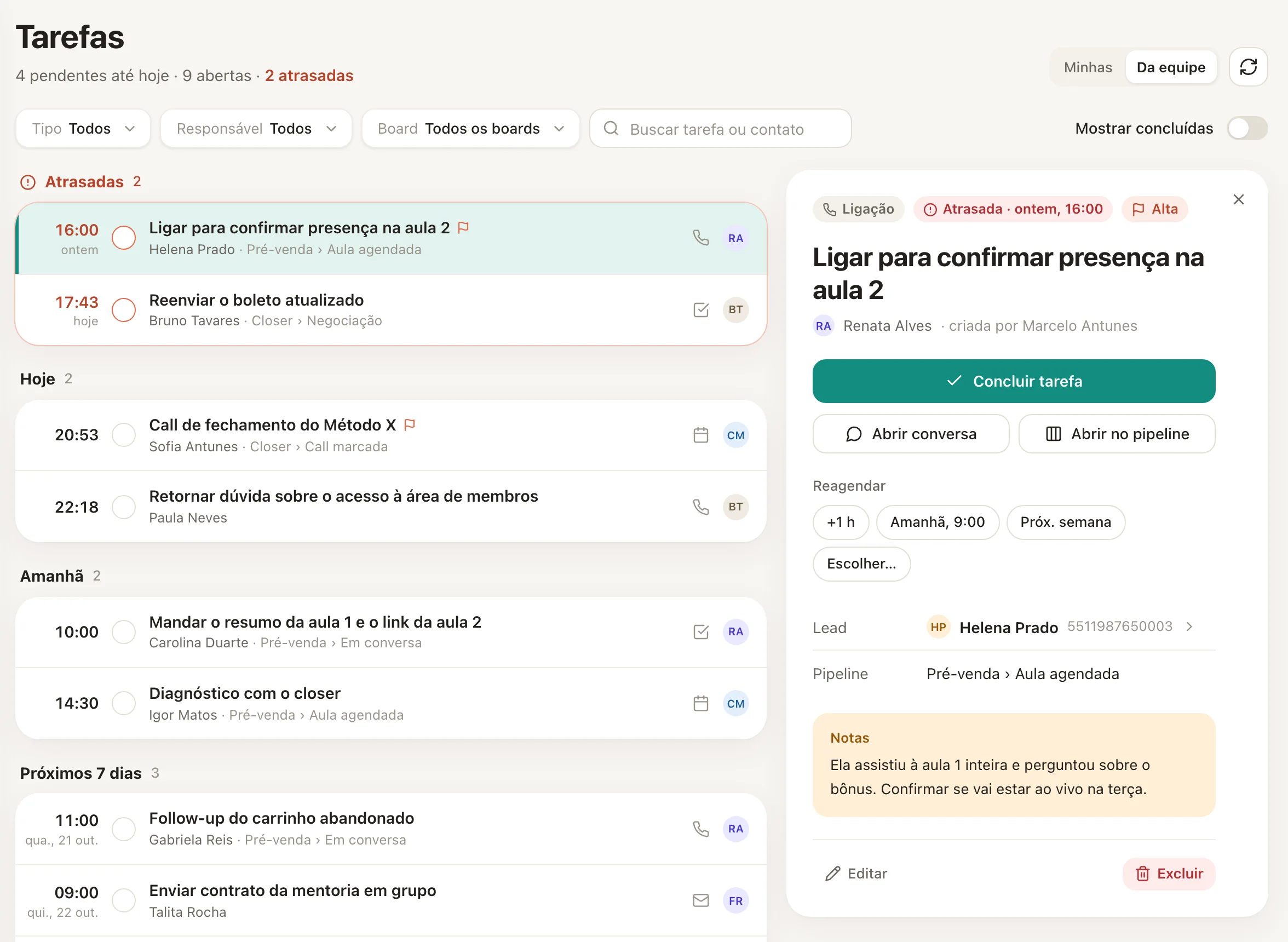Click RA avatar on Ligar para confirmar row

(x=735, y=238)
